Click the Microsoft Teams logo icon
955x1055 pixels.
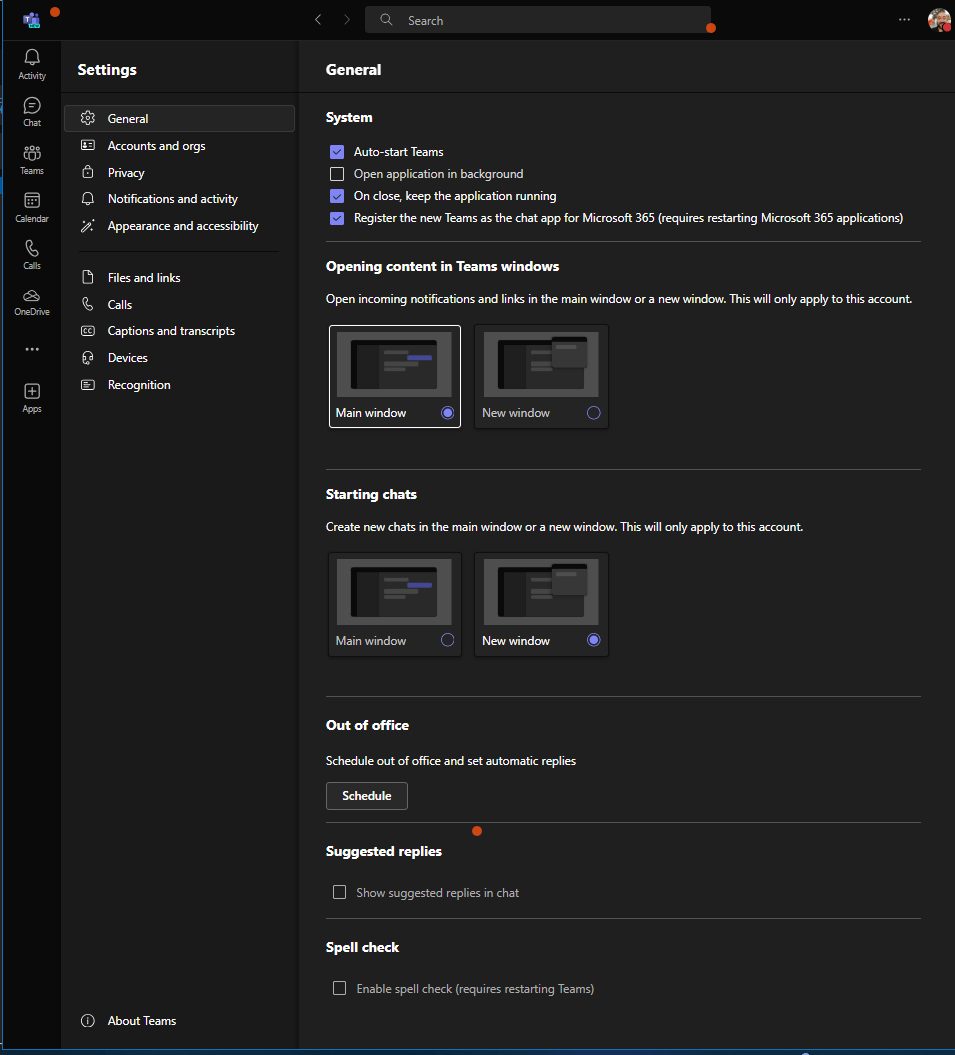pos(31,20)
